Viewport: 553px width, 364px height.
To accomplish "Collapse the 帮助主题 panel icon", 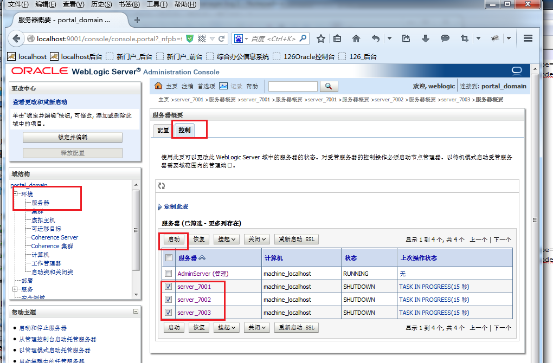I will (135, 312).
